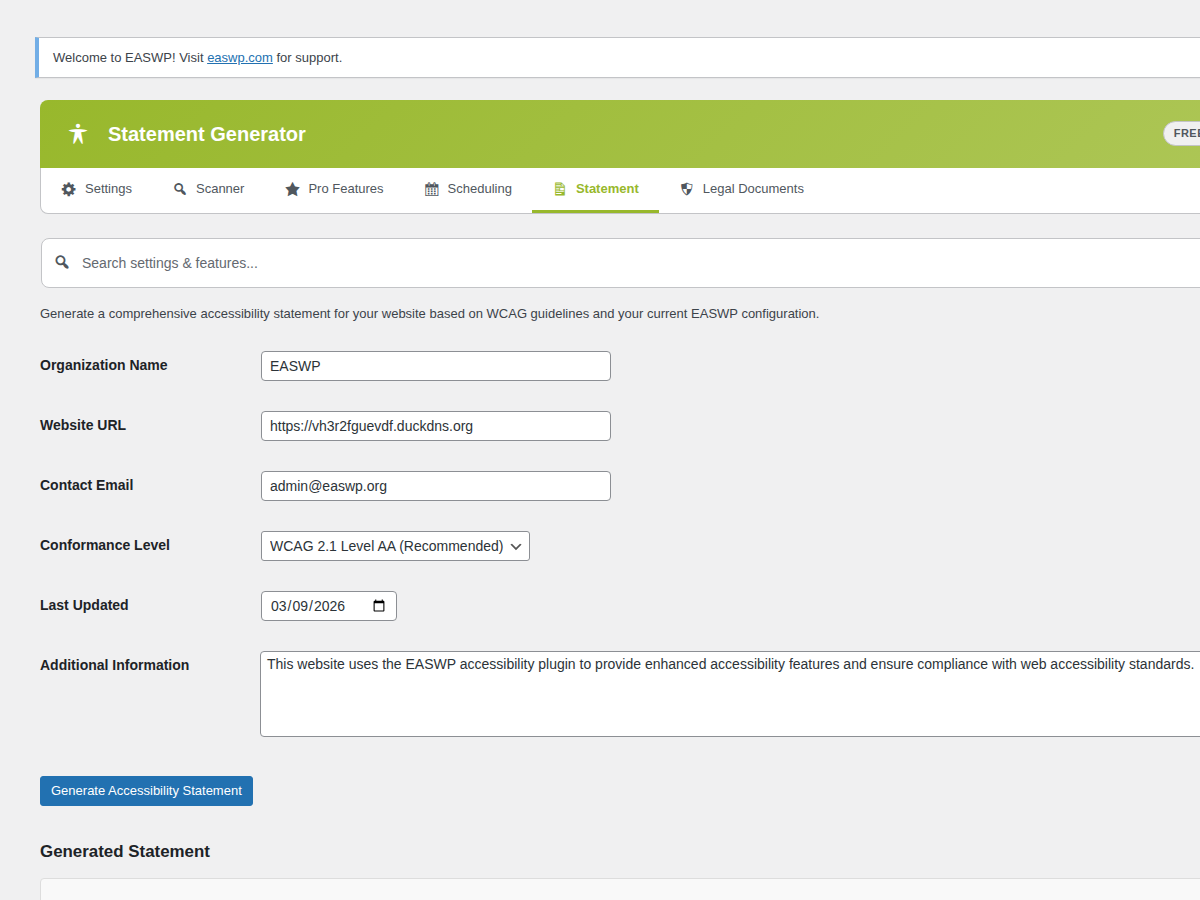Click the Last Updated date field
Viewport: 1200px width, 900px height.
(328, 606)
